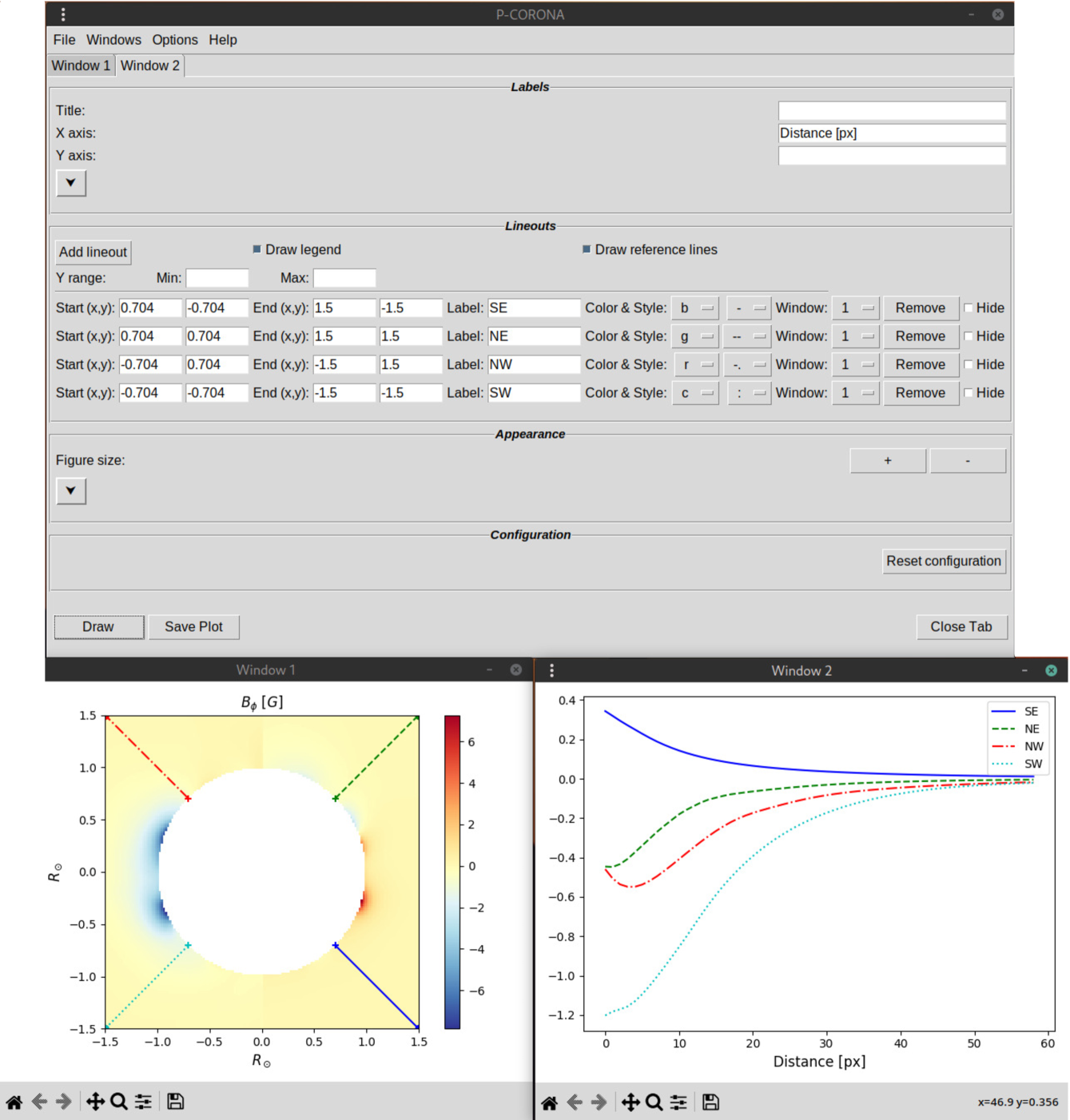This screenshot has height=1120, width=1070.
Task: Click the Title text field
Action: (892, 110)
